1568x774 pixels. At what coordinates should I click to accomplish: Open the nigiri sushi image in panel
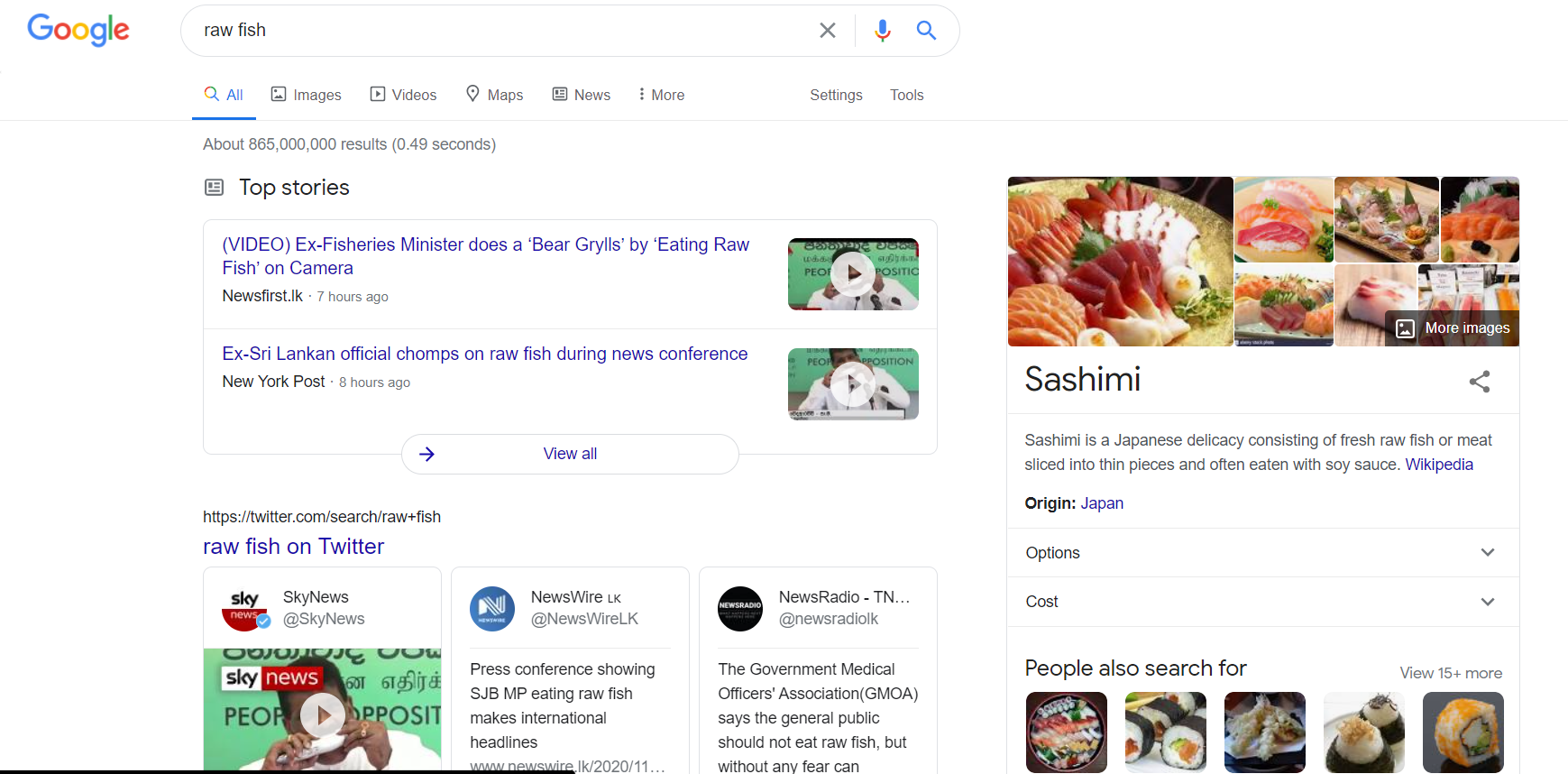pos(1283,219)
